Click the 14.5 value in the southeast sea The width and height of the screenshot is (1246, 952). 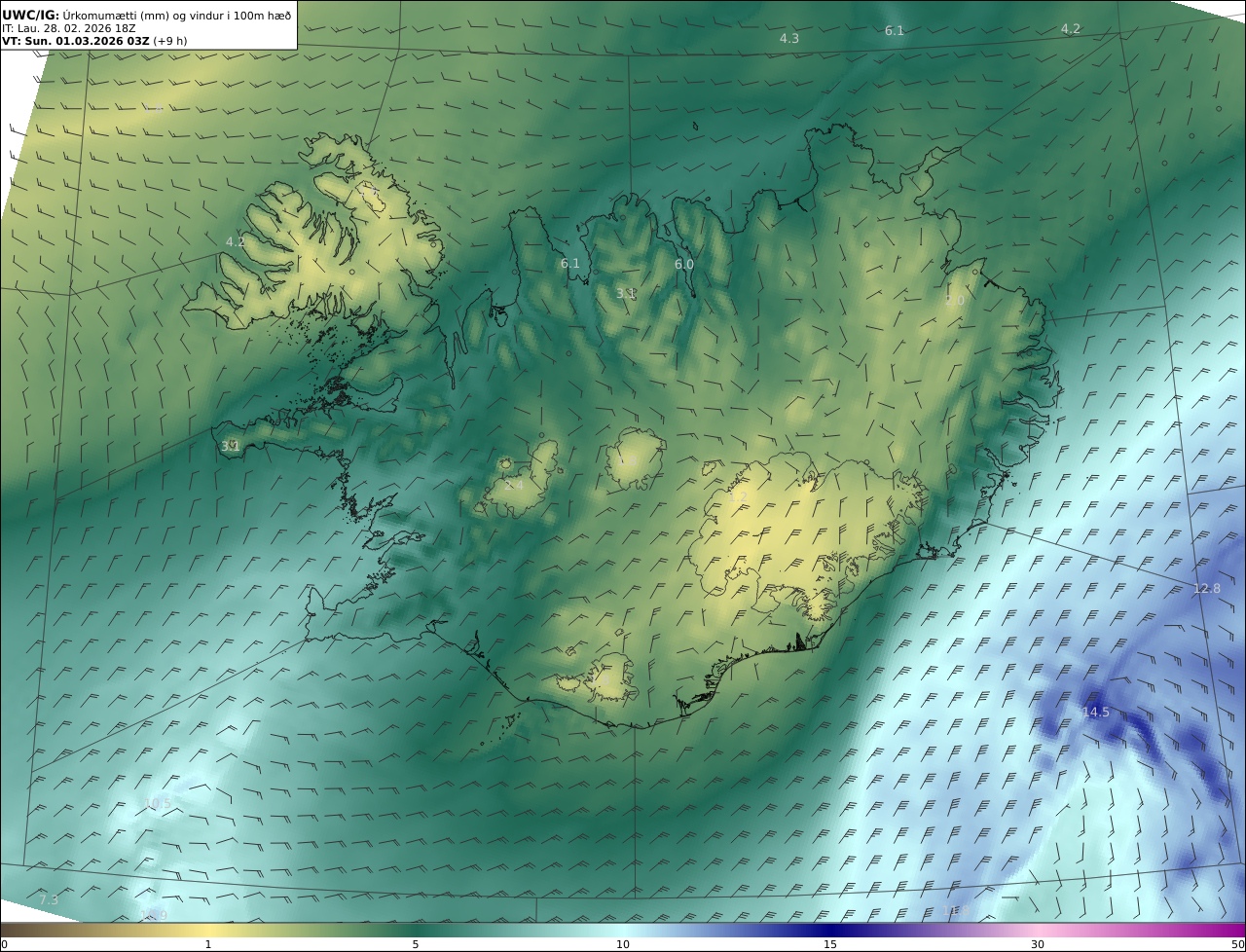[1096, 712]
